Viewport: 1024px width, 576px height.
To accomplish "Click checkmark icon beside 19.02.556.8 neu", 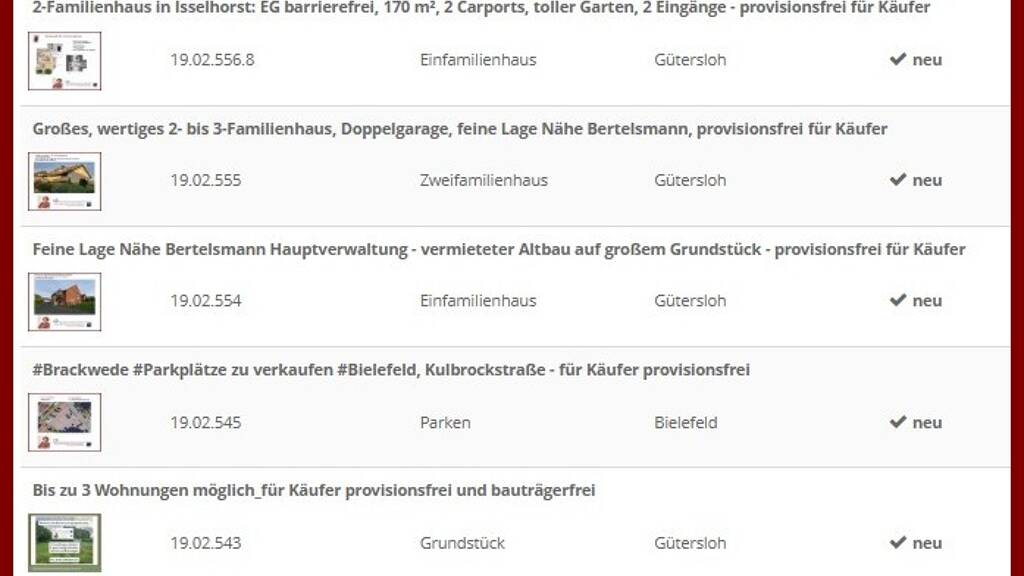I will tap(897, 59).
